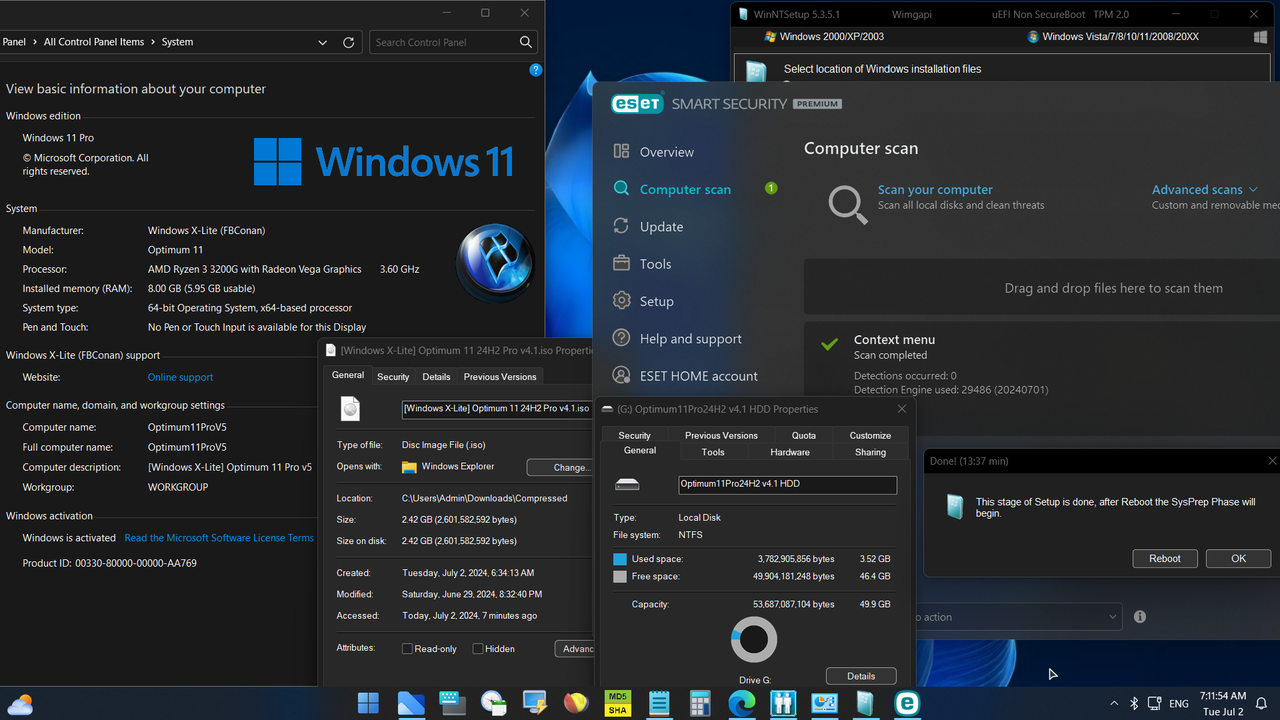Click the ESET HOME account icon
The image size is (1280, 720).
tap(621, 375)
